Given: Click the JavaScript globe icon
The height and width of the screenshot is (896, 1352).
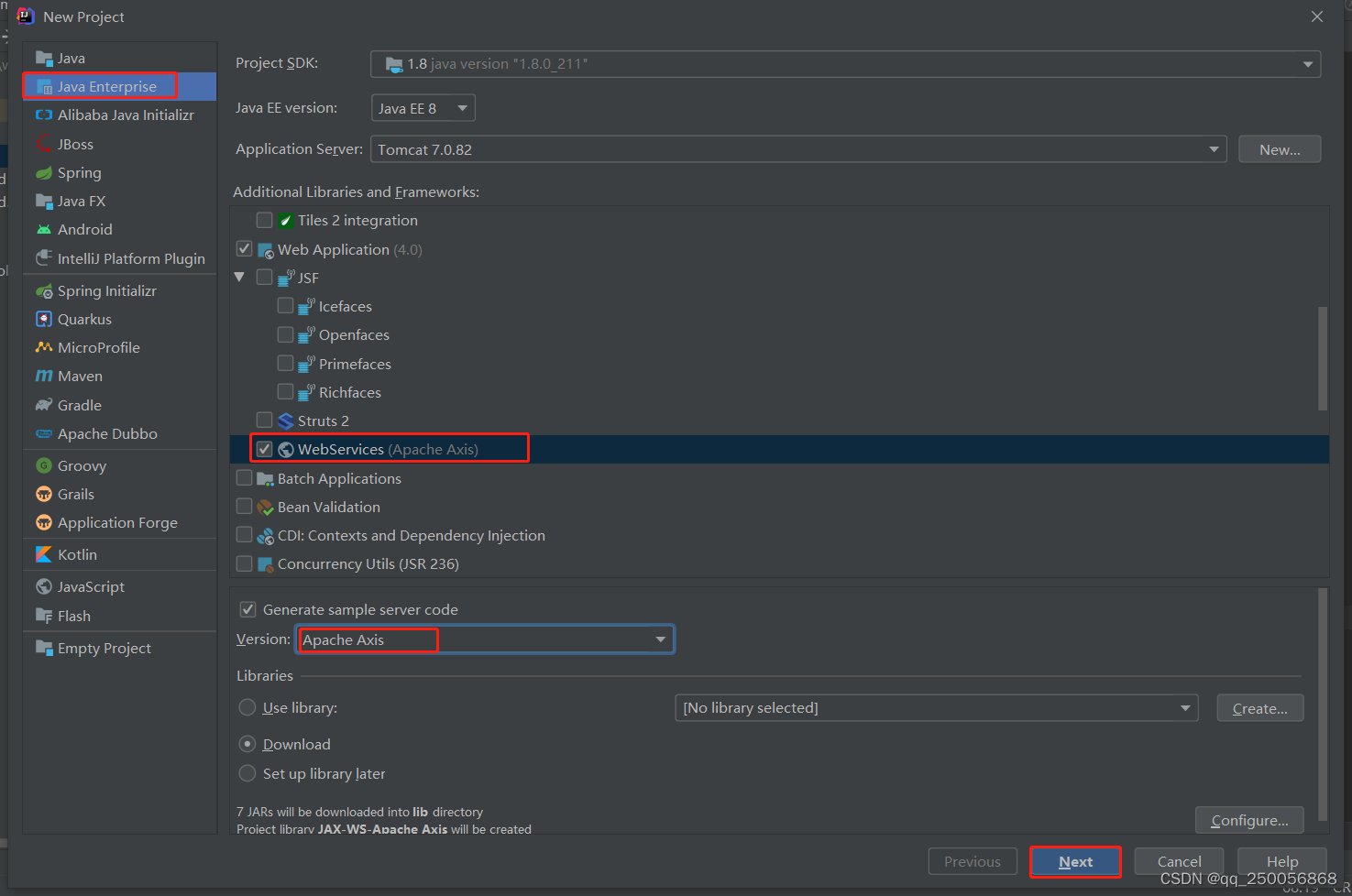Looking at the screenshot, I should click(x=44, y=586).
